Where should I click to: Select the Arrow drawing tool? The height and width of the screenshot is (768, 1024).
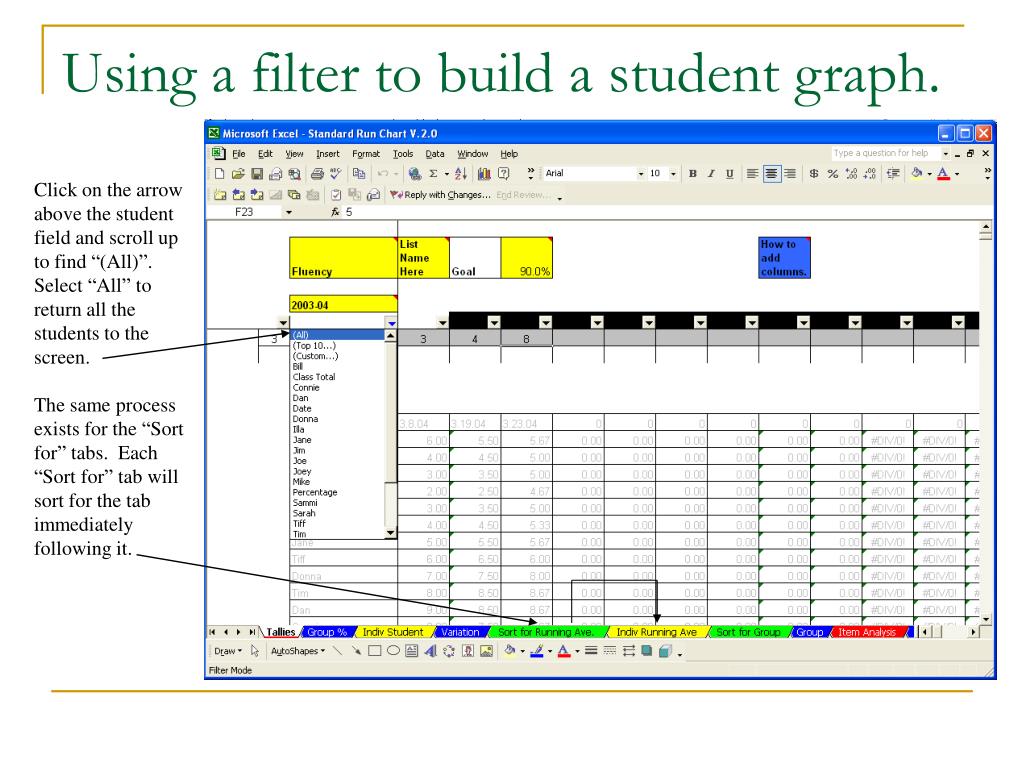point(356,651)
